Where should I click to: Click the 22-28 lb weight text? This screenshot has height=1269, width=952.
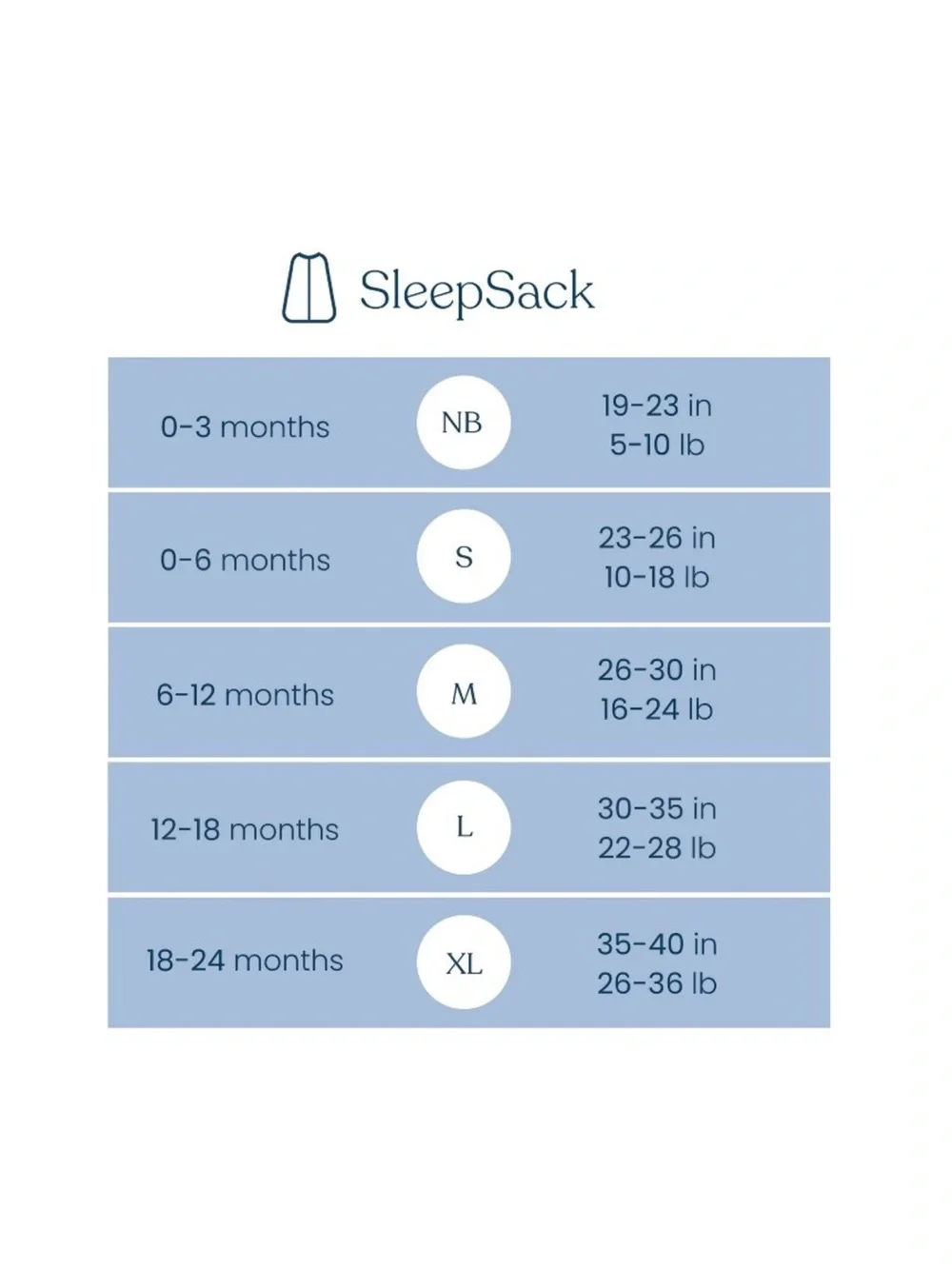click(657, 848)
